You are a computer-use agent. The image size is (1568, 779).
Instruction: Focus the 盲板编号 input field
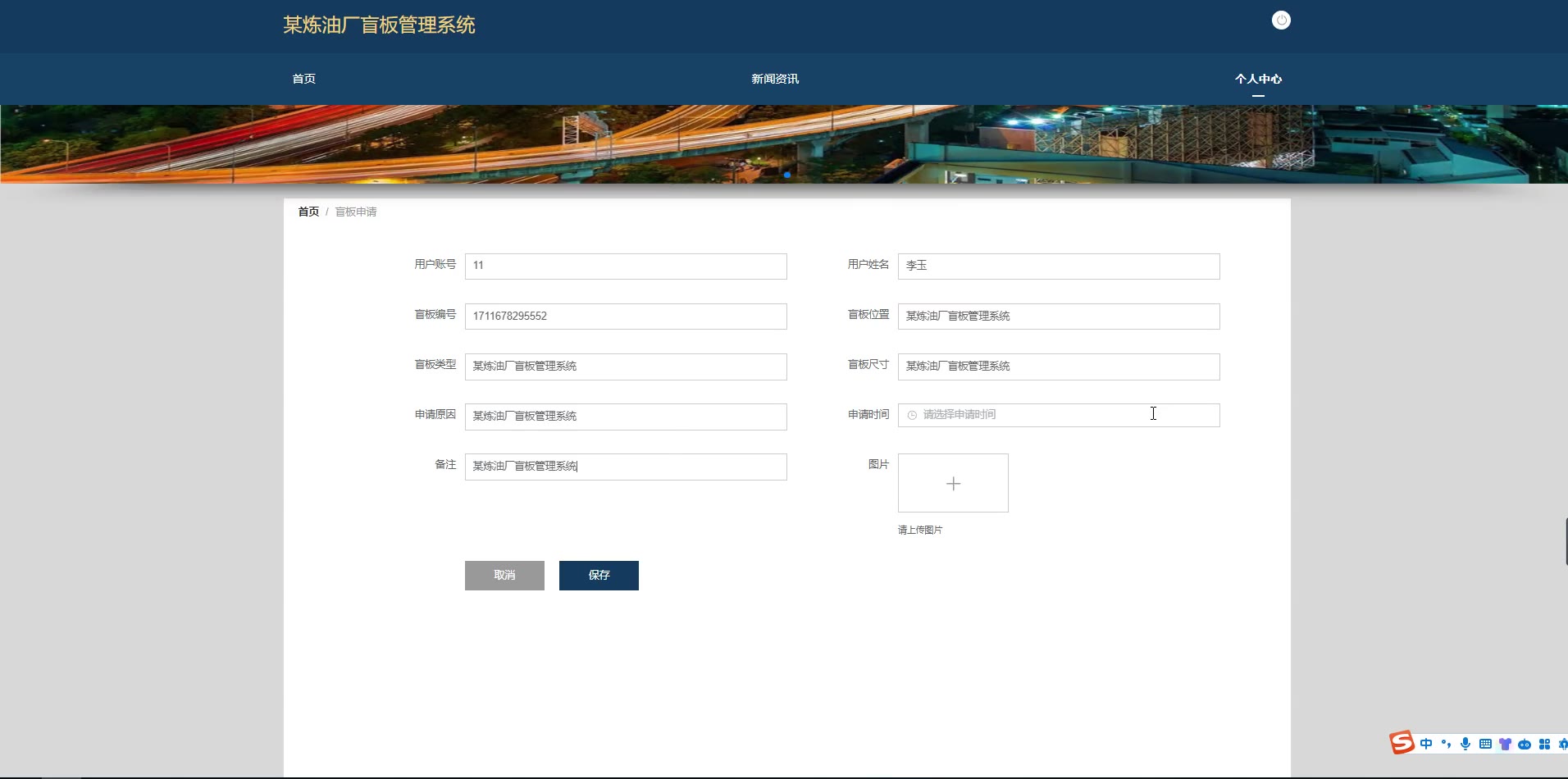click(626, 317)
